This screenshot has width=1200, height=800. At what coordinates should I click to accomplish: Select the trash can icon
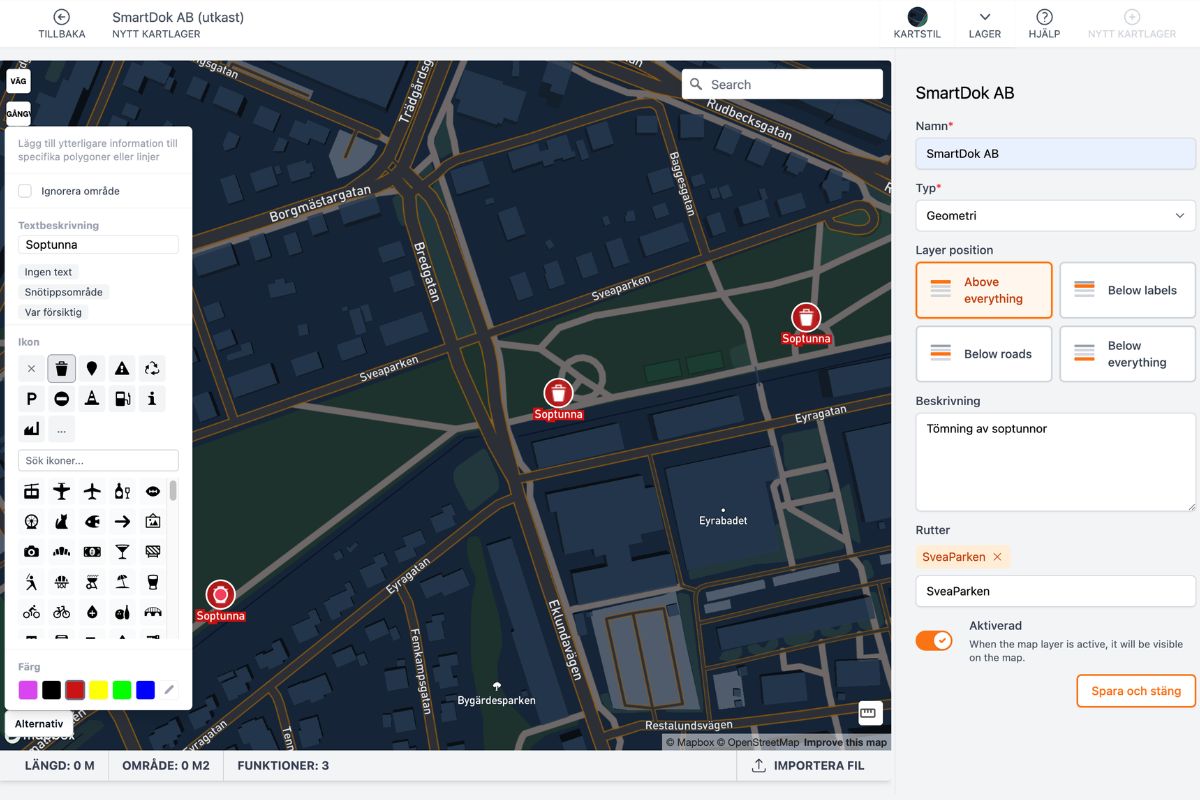pyautogui.click(x=62, y=369)
